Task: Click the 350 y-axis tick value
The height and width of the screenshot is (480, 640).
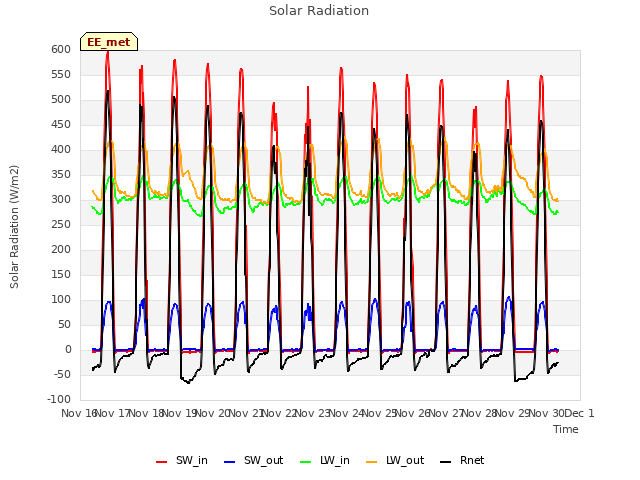Action: click(61, 175)
